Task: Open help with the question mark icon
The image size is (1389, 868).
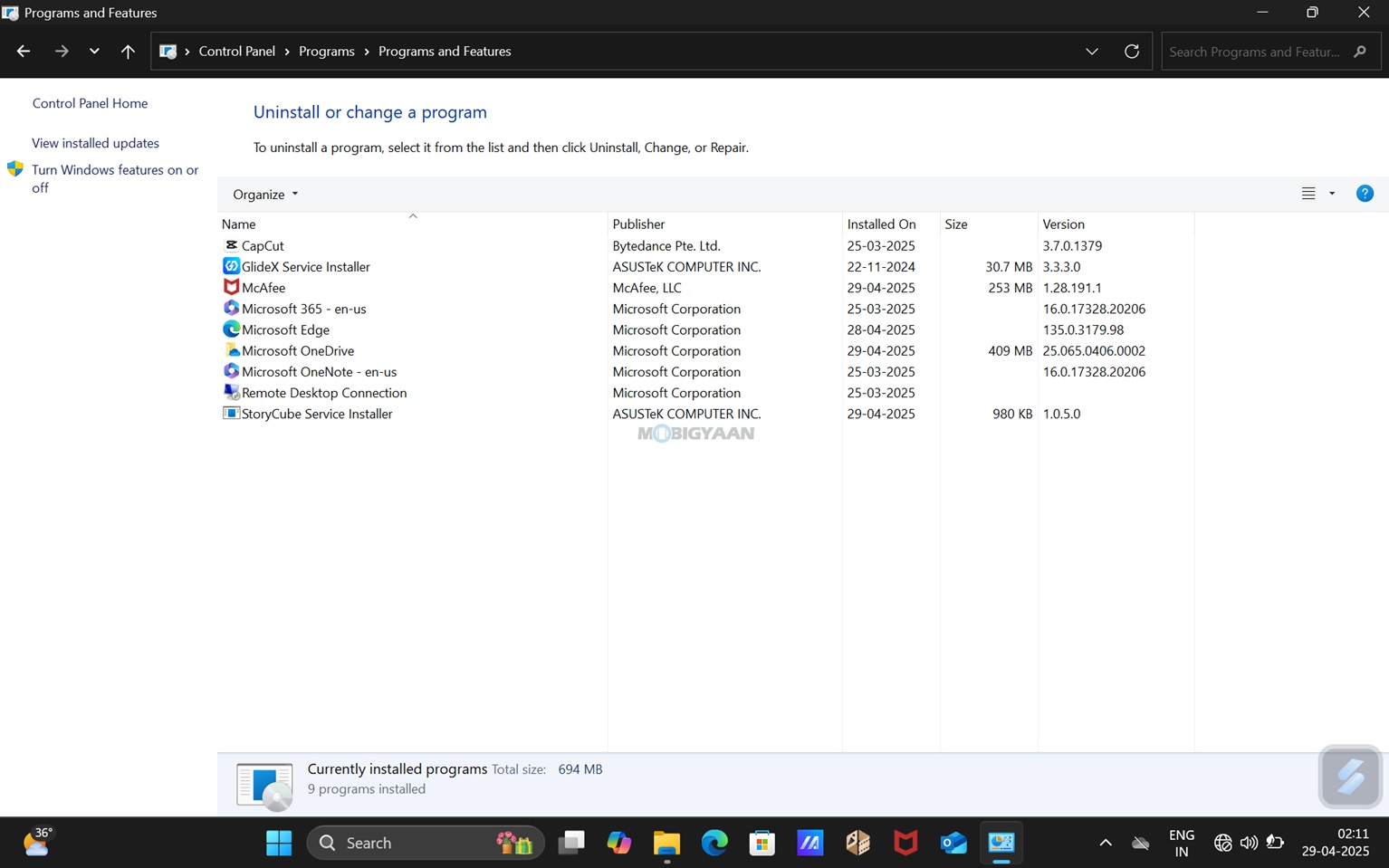Action: [x=1365, y=194]
